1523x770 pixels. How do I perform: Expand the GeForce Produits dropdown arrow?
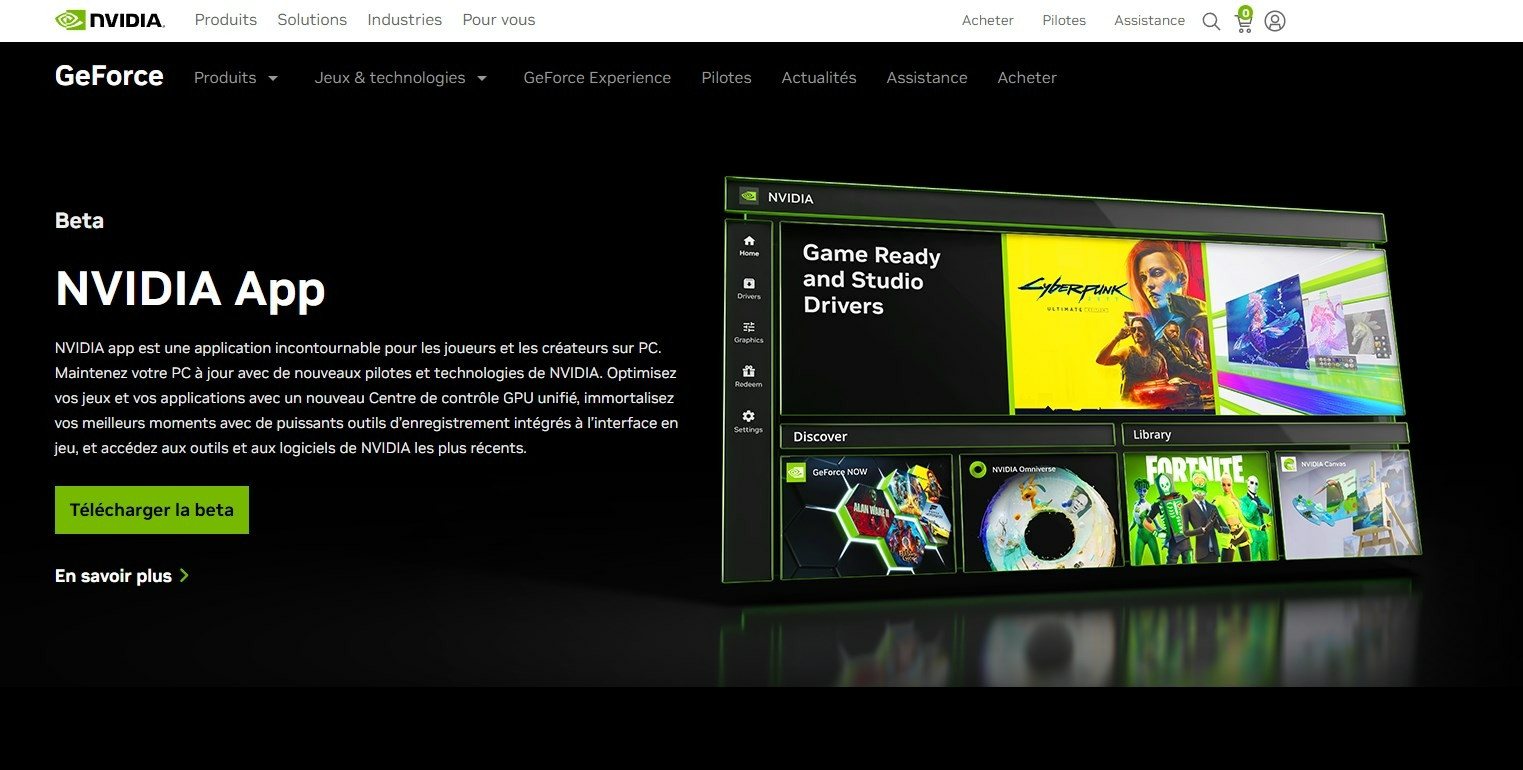(272, 78)
